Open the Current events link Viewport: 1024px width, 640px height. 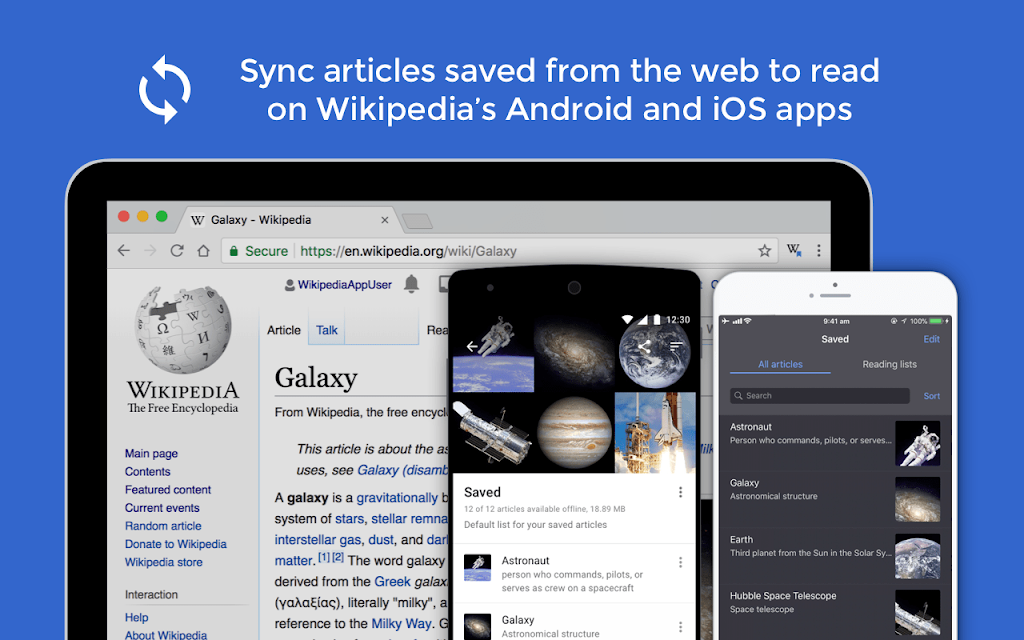point(162,508)
